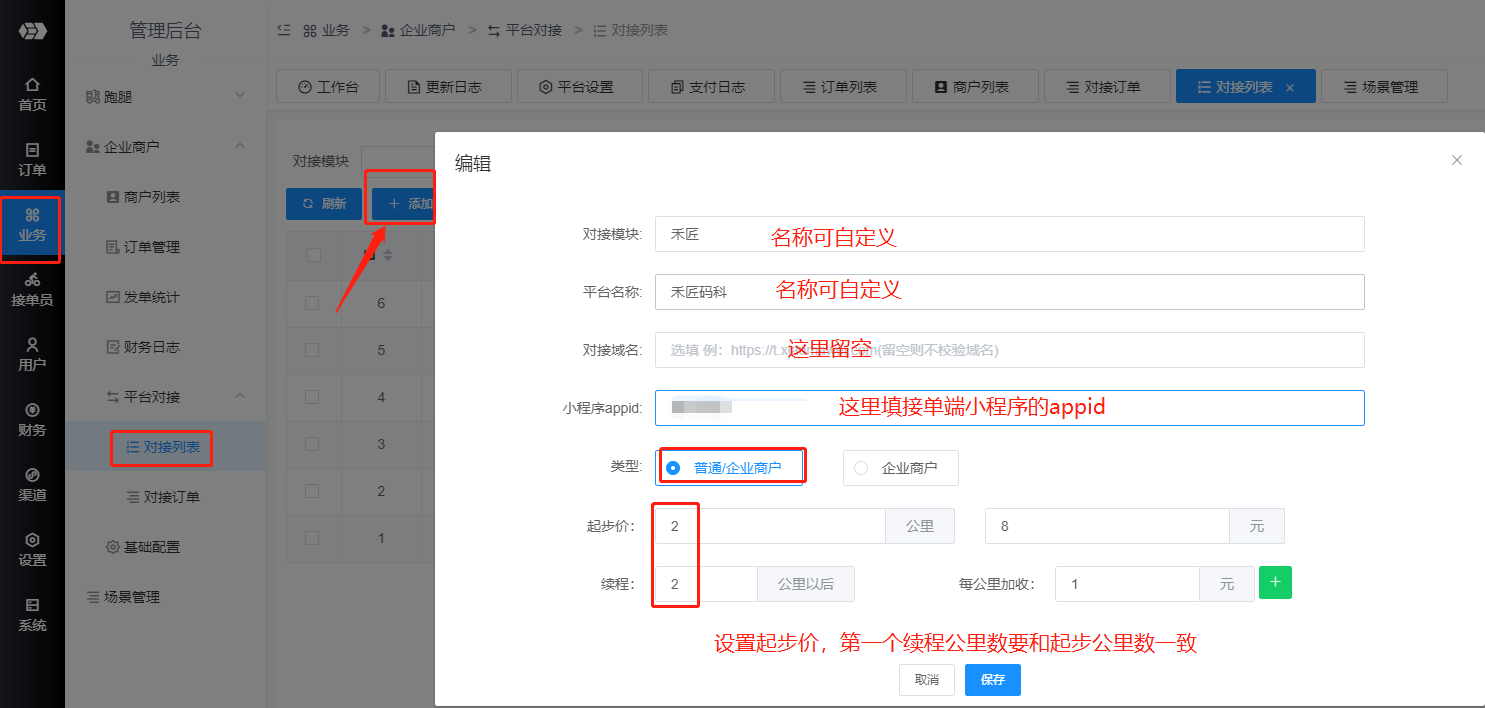Click the 企业商户 breadcrumb
Screen dimensions: 1485x708
[x=418, y=30]
